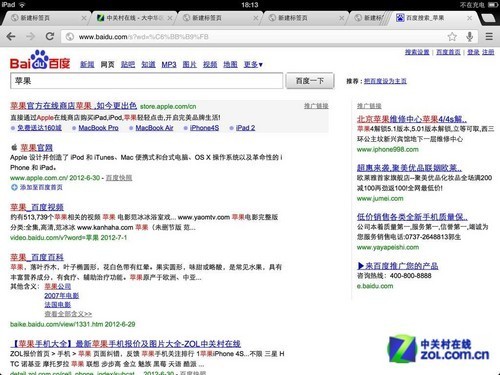Open 百度首页 link at top right

(448, 52)
